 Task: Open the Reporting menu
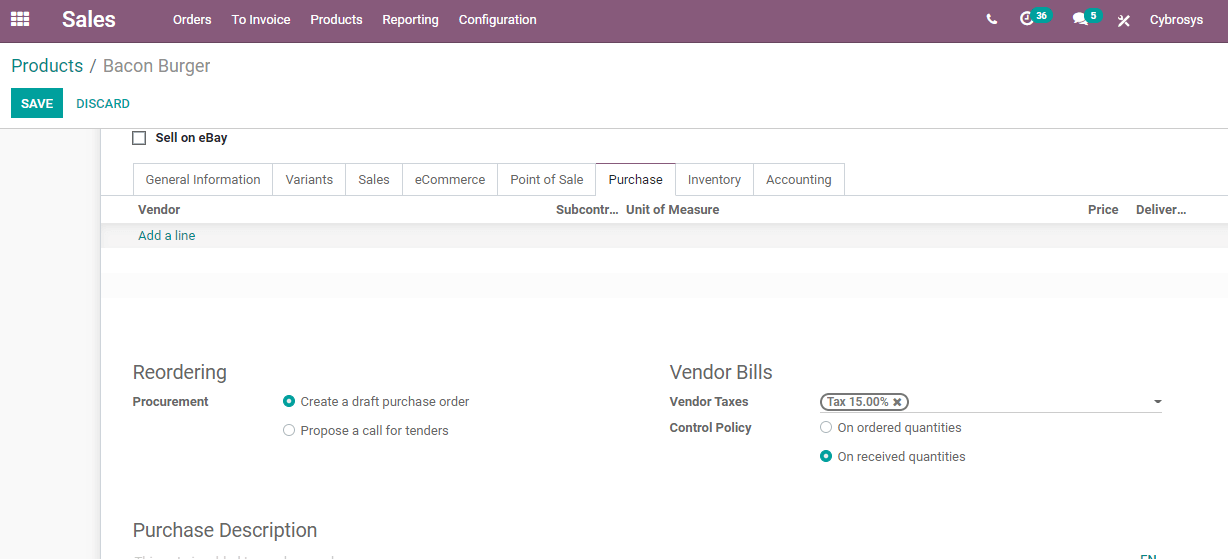pyautogui.click(x=410, y=20)
